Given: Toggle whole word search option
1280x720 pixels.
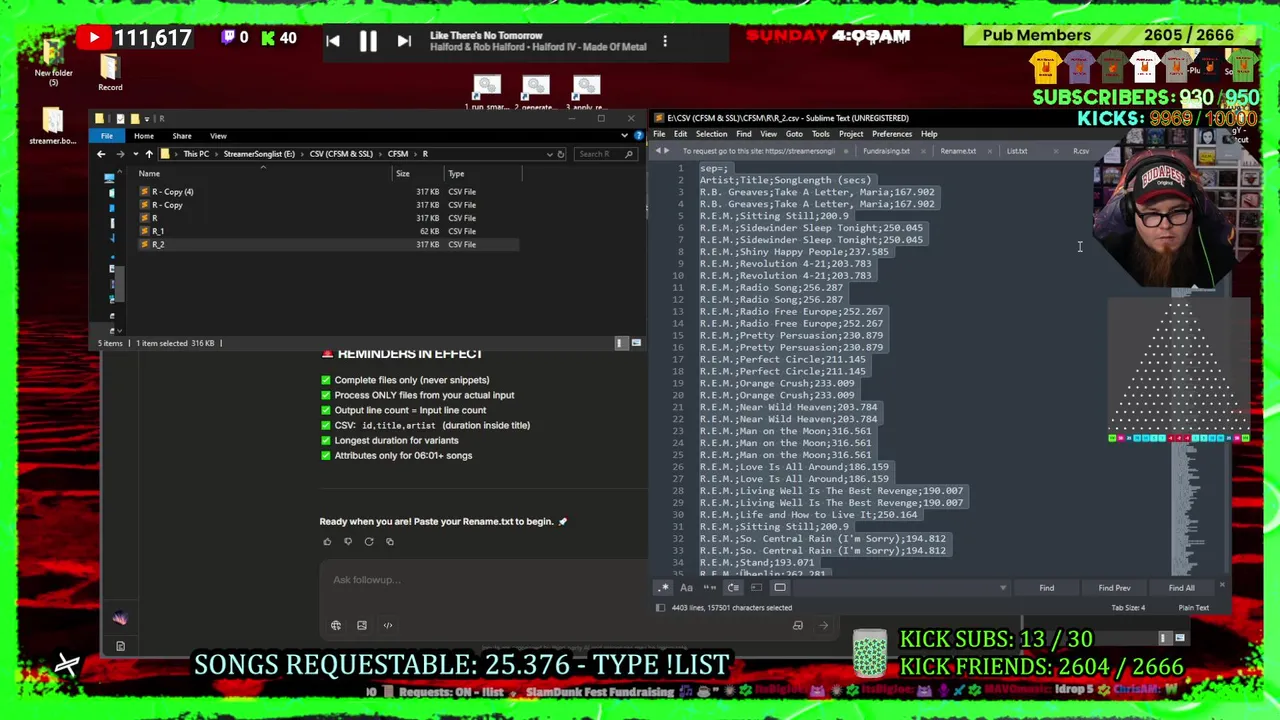Looking at the screenshot, I should pyautogui.click(x=710, y=588).
